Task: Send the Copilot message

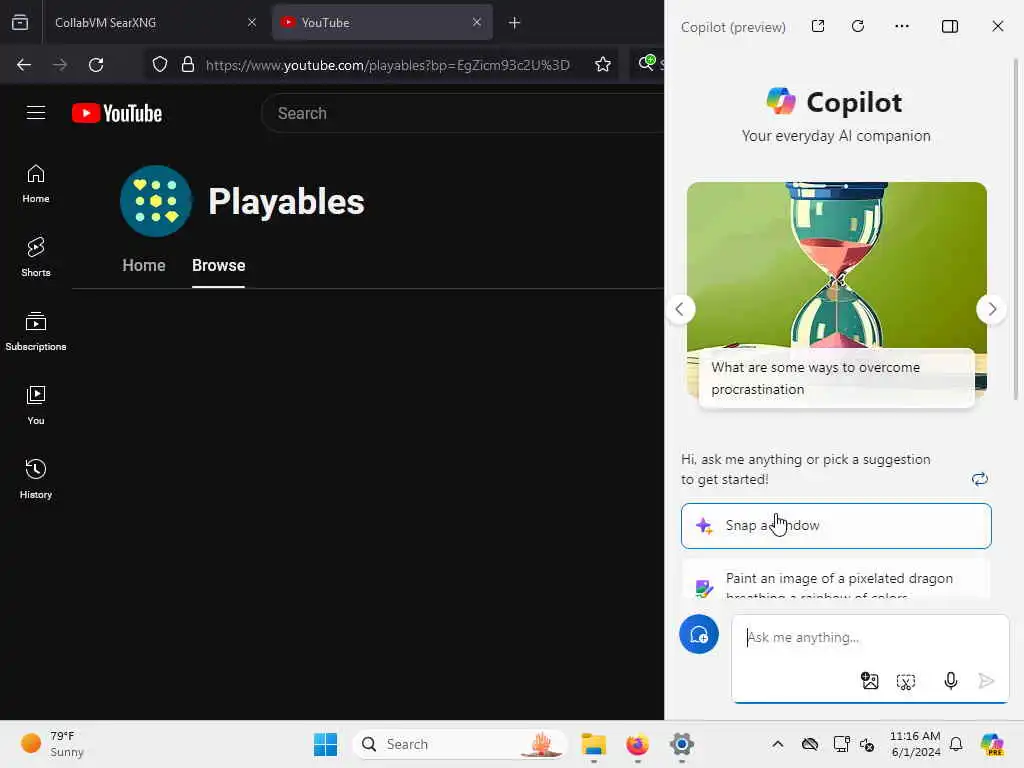Action: 987,681
